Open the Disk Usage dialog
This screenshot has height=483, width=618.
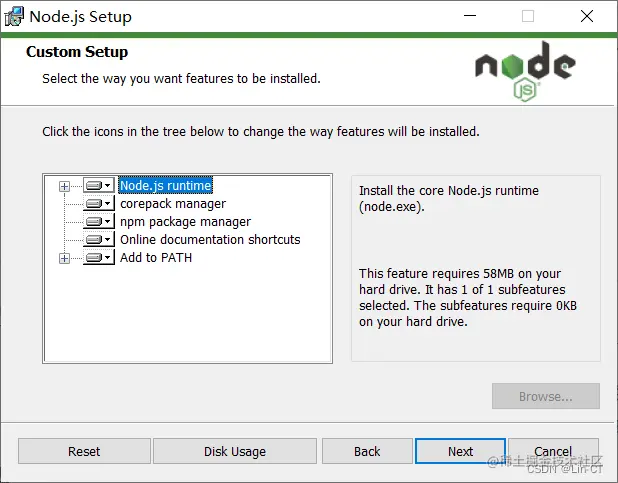(x=235, y=451)
